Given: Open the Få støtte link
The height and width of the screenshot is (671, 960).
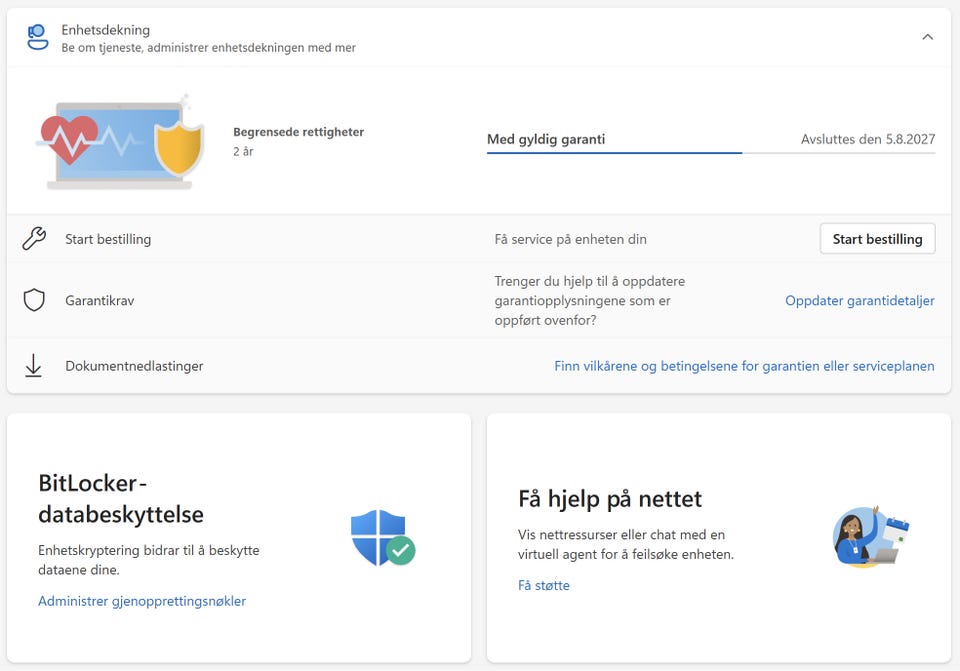Looking at the screenshot, I should point(544,585).
